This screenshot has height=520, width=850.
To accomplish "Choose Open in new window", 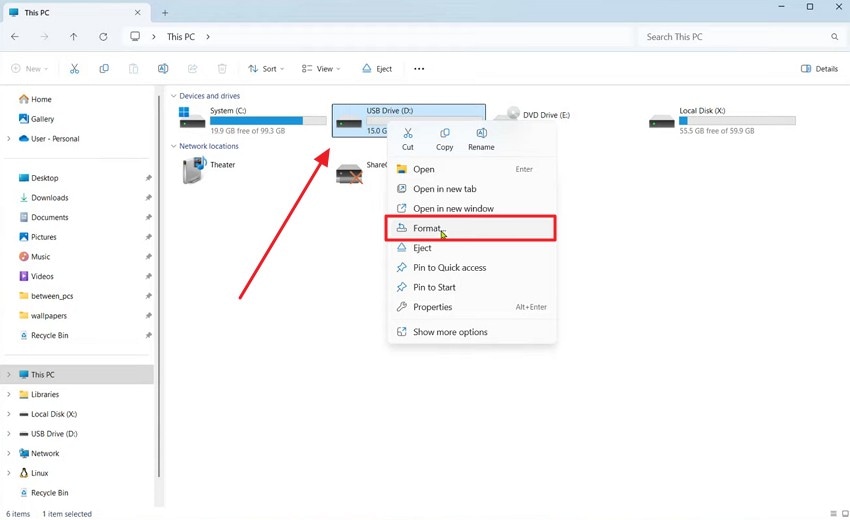I will click(x=471, y=209).
